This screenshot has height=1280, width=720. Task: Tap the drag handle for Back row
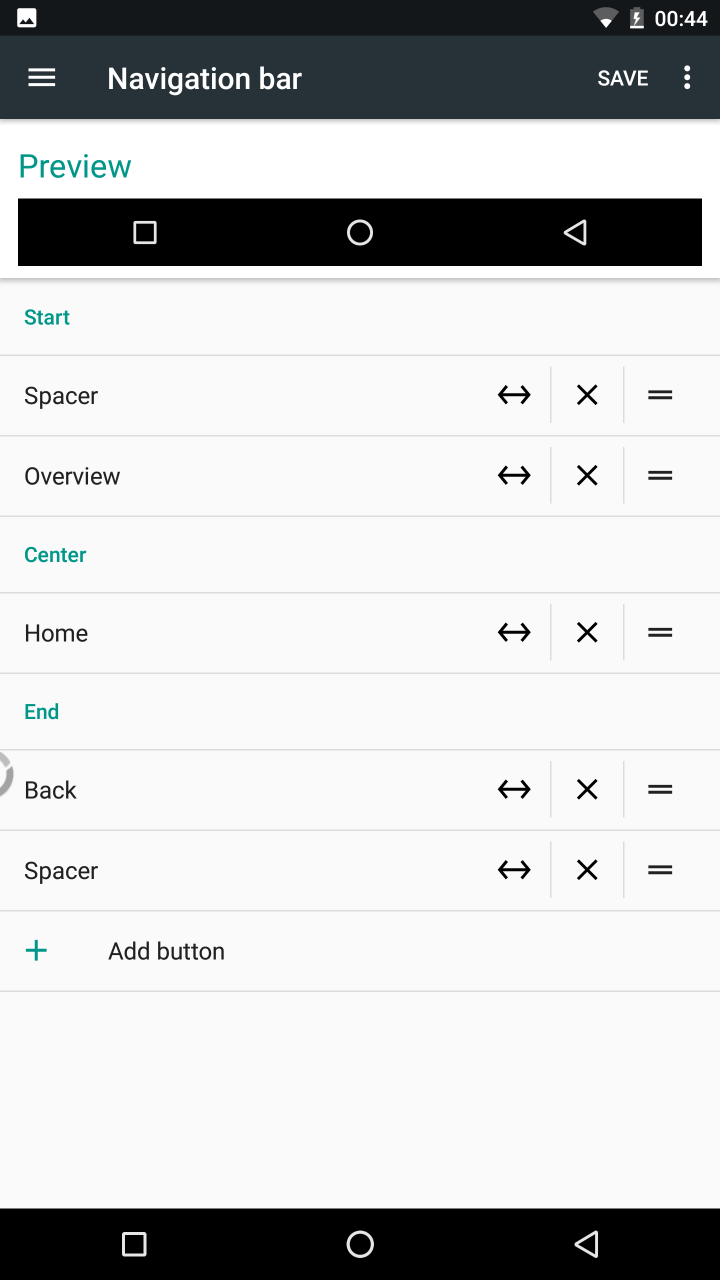[660, 790]
